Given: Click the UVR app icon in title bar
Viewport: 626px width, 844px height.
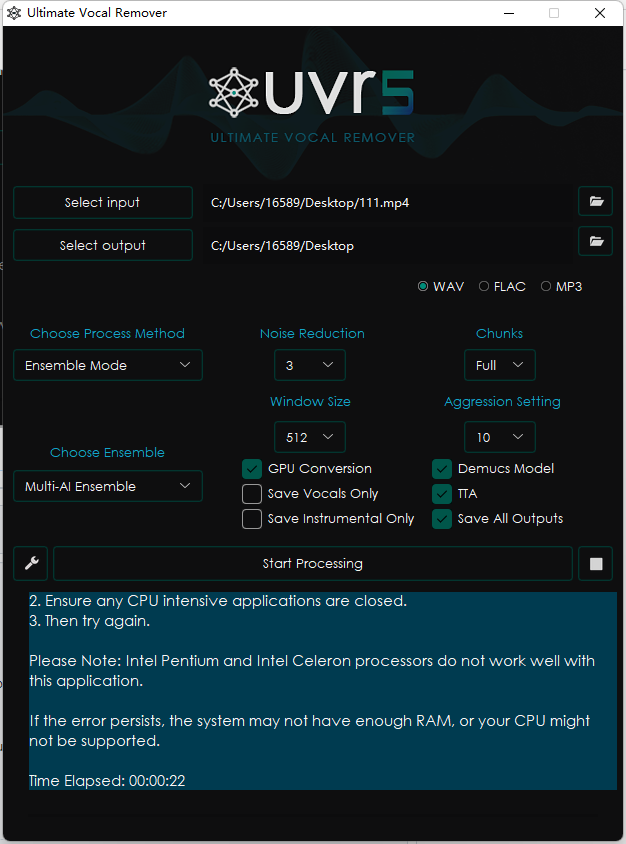Looking at the screenshot, I should point(13,13).
